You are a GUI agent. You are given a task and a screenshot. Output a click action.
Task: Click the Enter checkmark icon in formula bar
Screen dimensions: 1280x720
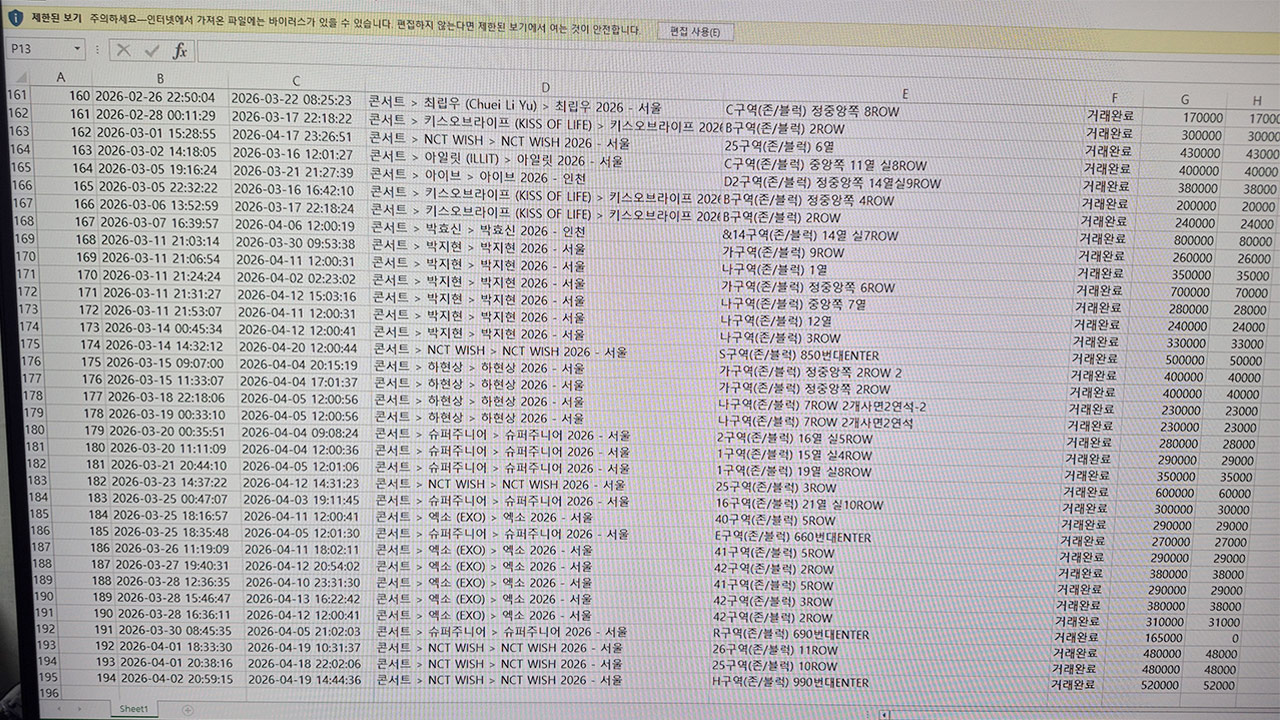coord(151,50)
